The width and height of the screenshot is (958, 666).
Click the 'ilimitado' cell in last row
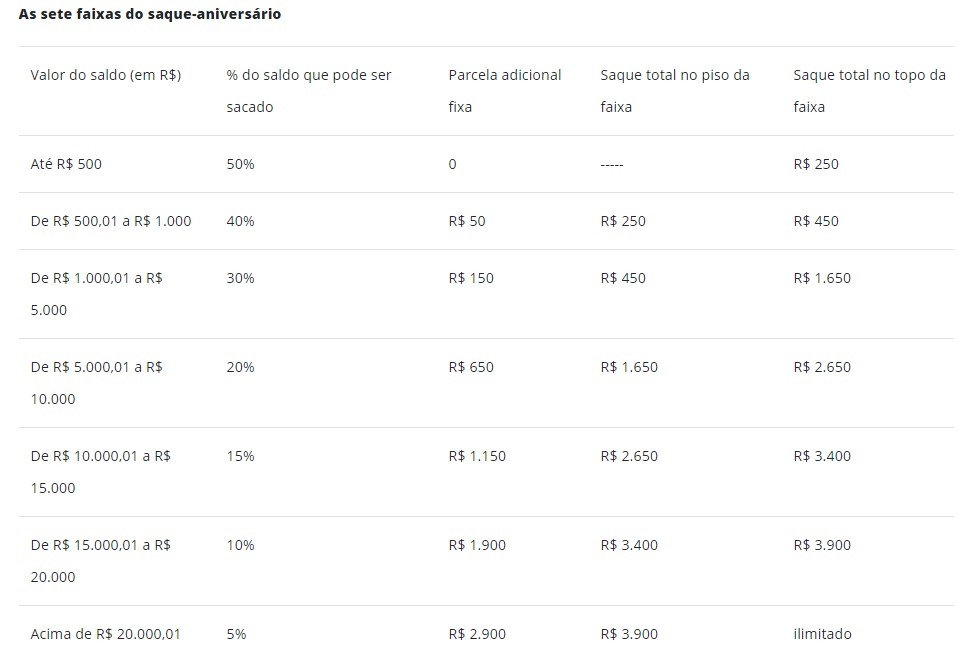coord(822,634)
